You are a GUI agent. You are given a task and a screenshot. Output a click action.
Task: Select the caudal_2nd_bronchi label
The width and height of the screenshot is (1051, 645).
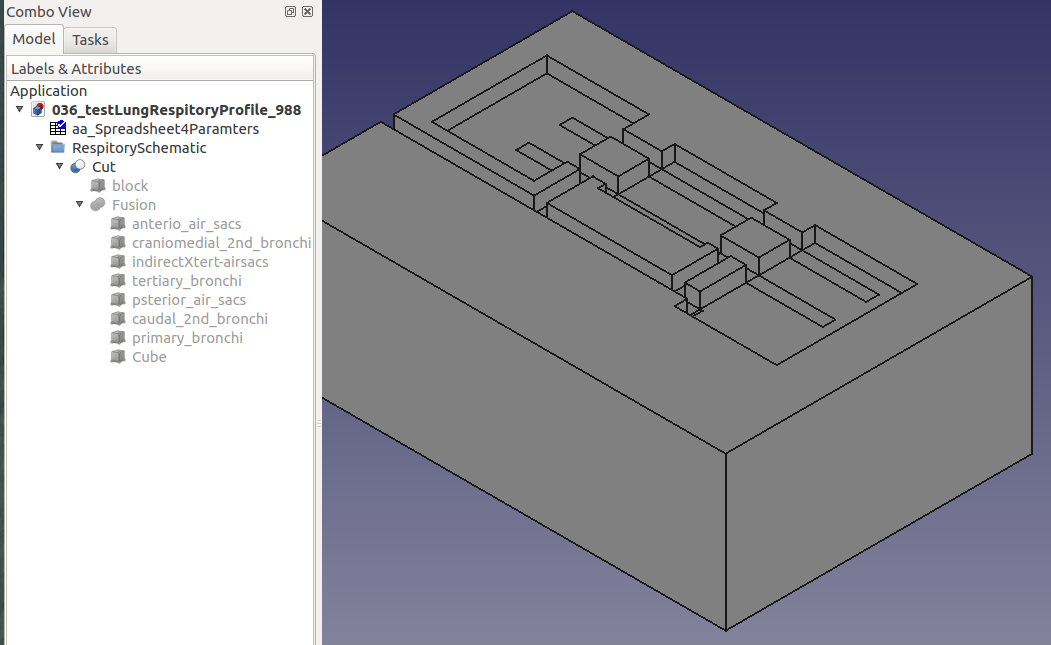[199, 319]
